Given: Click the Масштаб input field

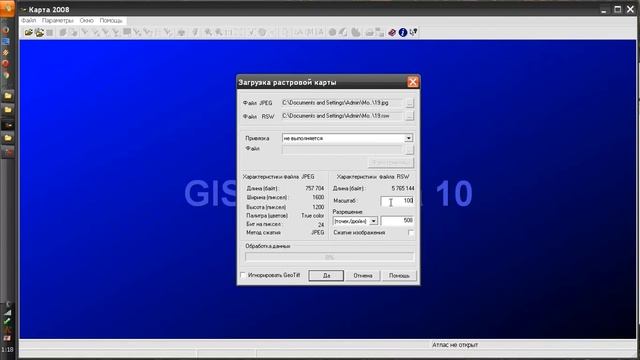Looking at the screenshot, I should coord(397,201).
